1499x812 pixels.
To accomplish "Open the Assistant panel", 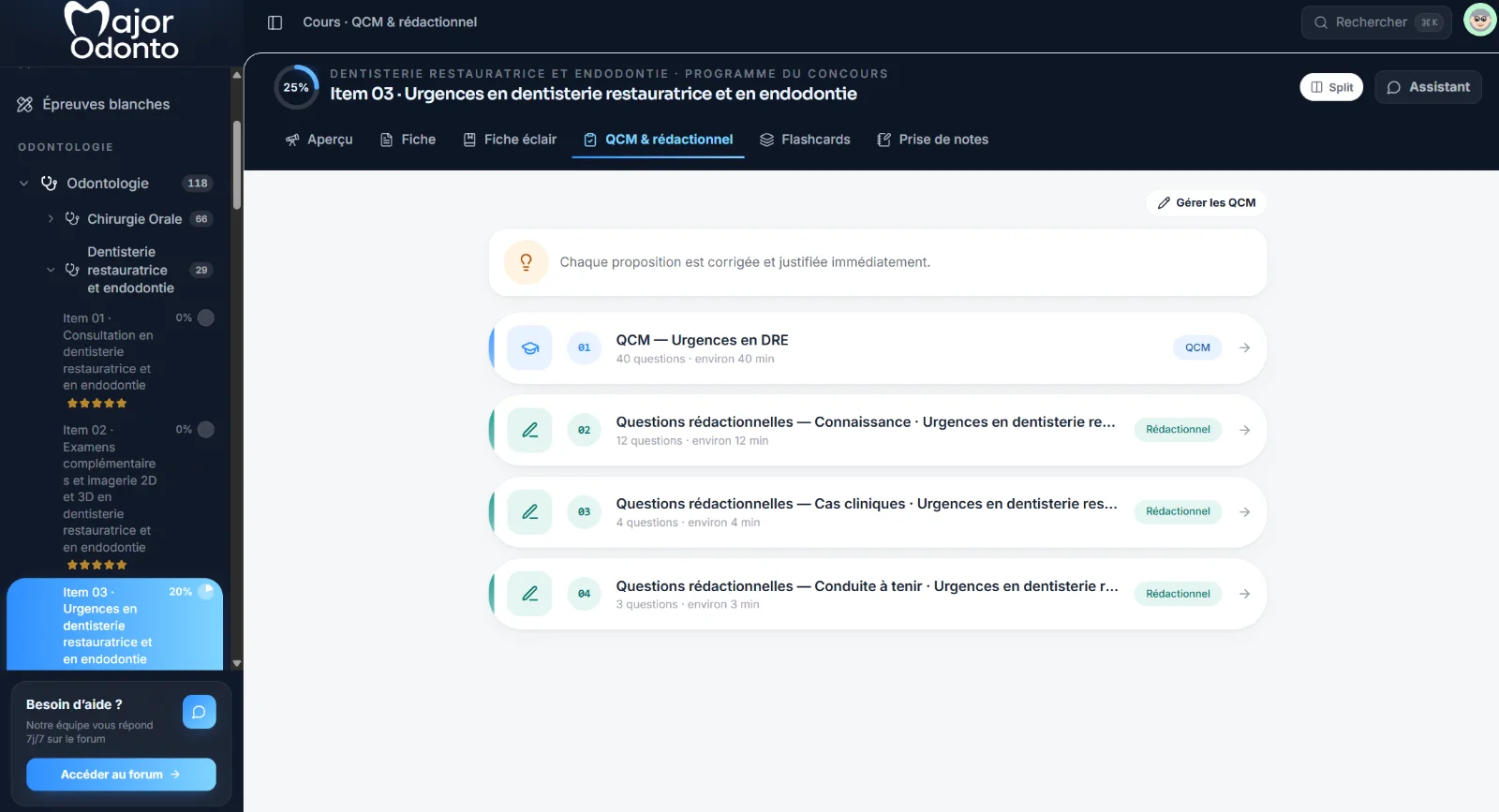I will (x=1428, y=87).
